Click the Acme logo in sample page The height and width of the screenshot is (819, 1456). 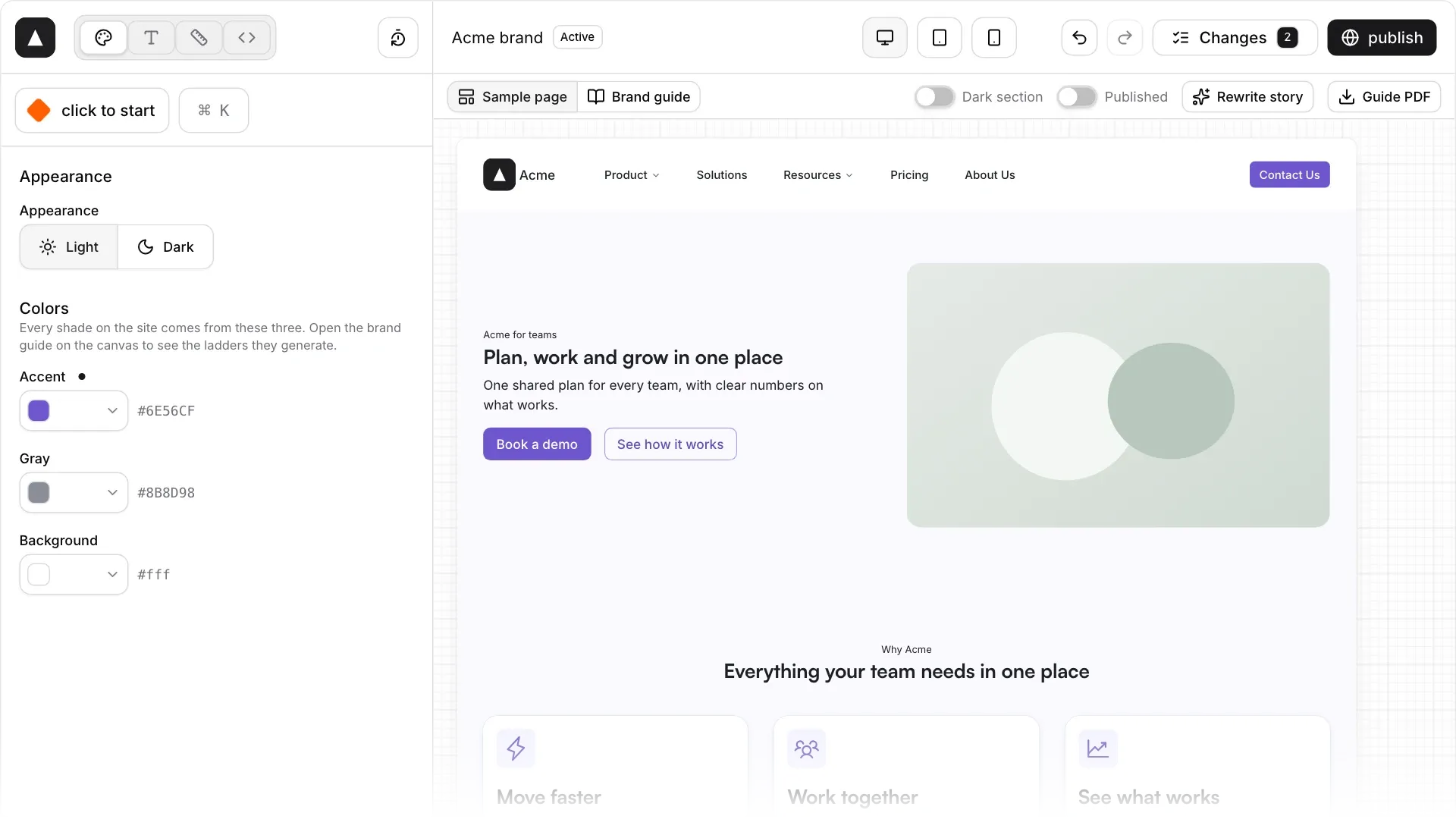[x=499, y=174]
